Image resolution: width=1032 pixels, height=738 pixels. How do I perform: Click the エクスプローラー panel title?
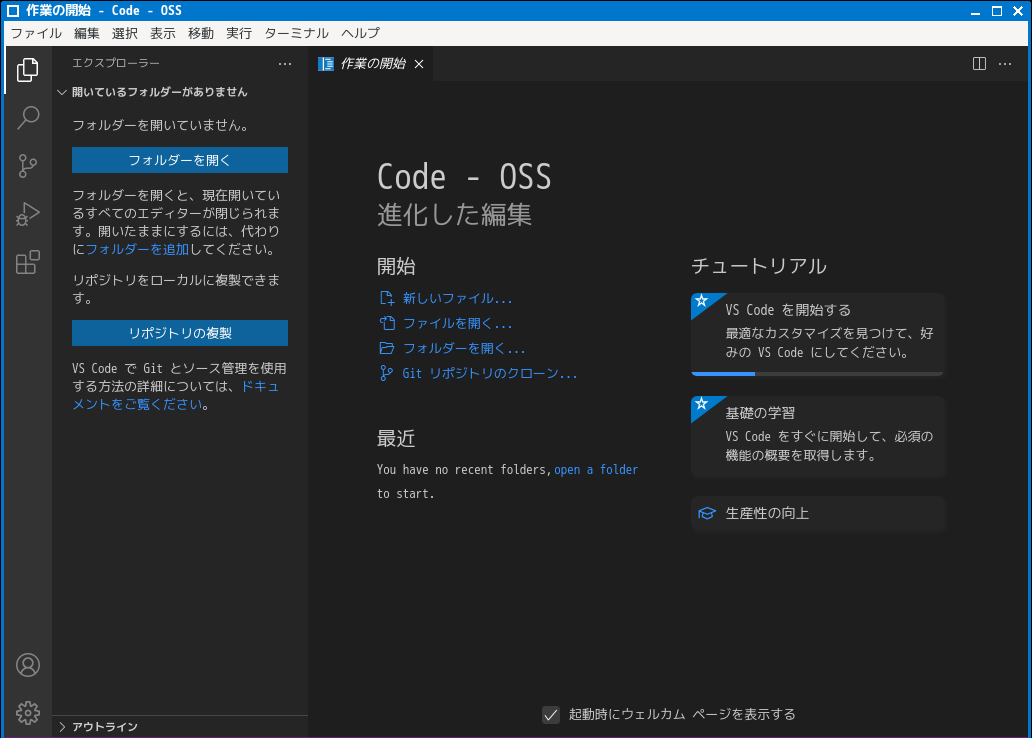pyautogui.click(x=116, y=63)
